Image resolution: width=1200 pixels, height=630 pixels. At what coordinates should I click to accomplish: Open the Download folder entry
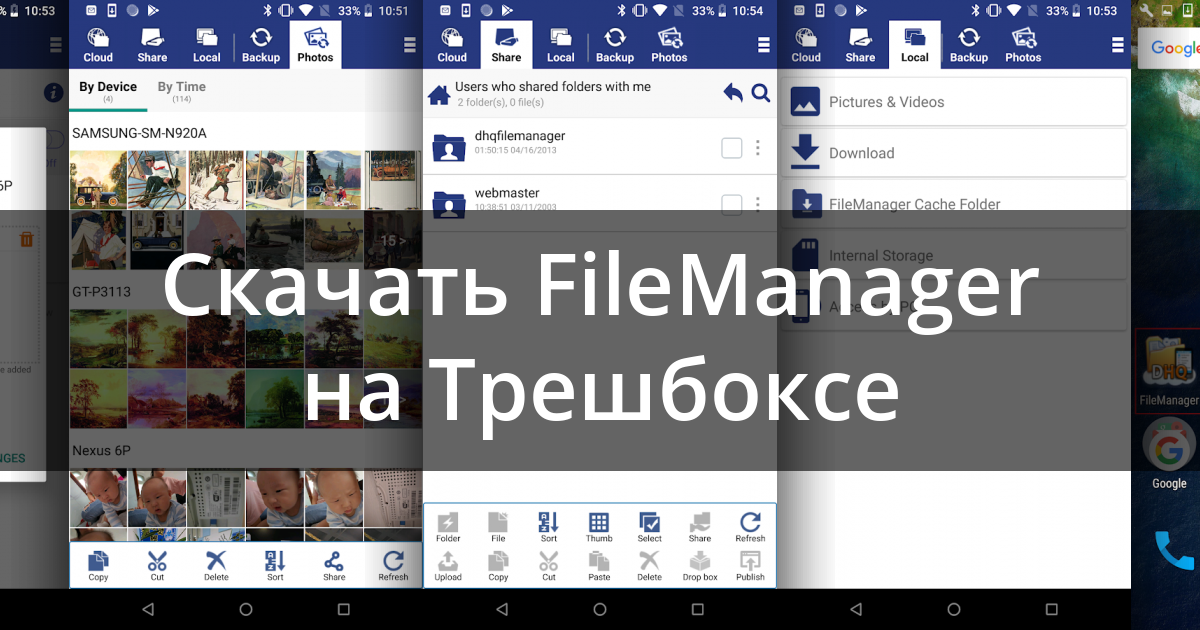click(954, 153)
